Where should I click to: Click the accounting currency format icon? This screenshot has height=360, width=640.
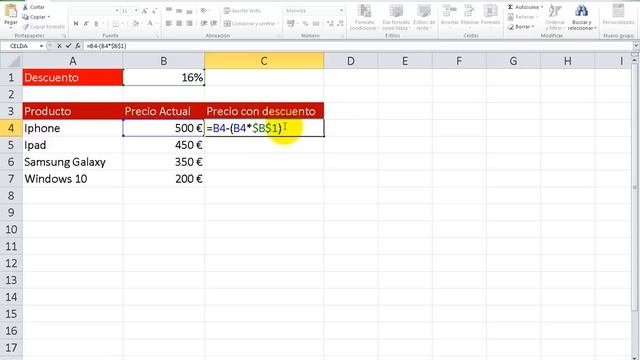pyautogui.click(x=291, y=24)
